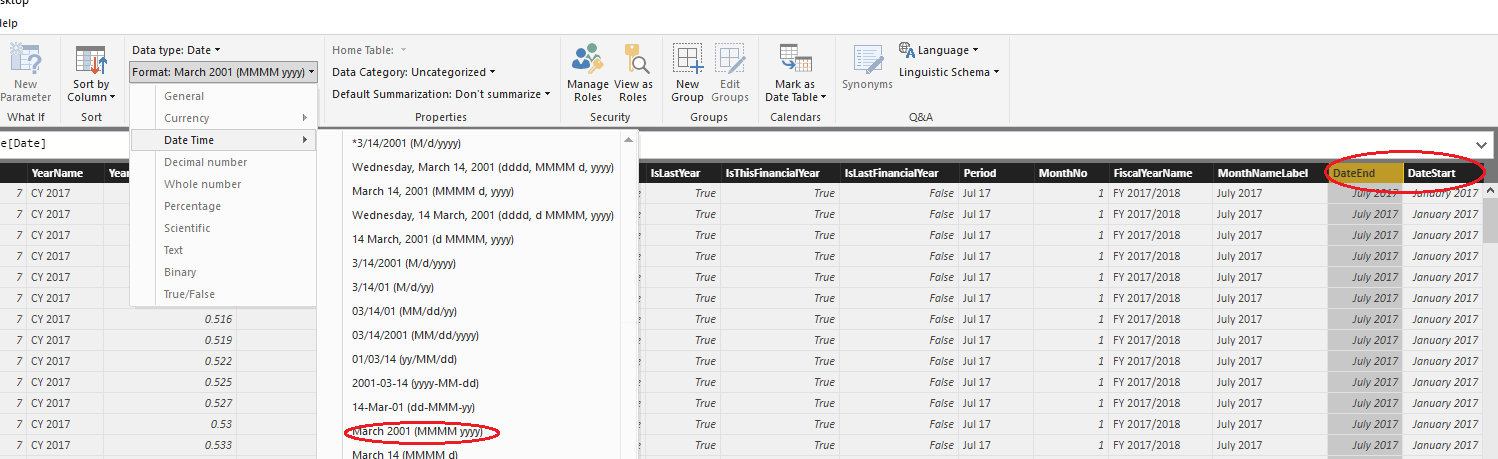Open the Language dropdown
1498x459 pixels.
(x=939, y=50)
